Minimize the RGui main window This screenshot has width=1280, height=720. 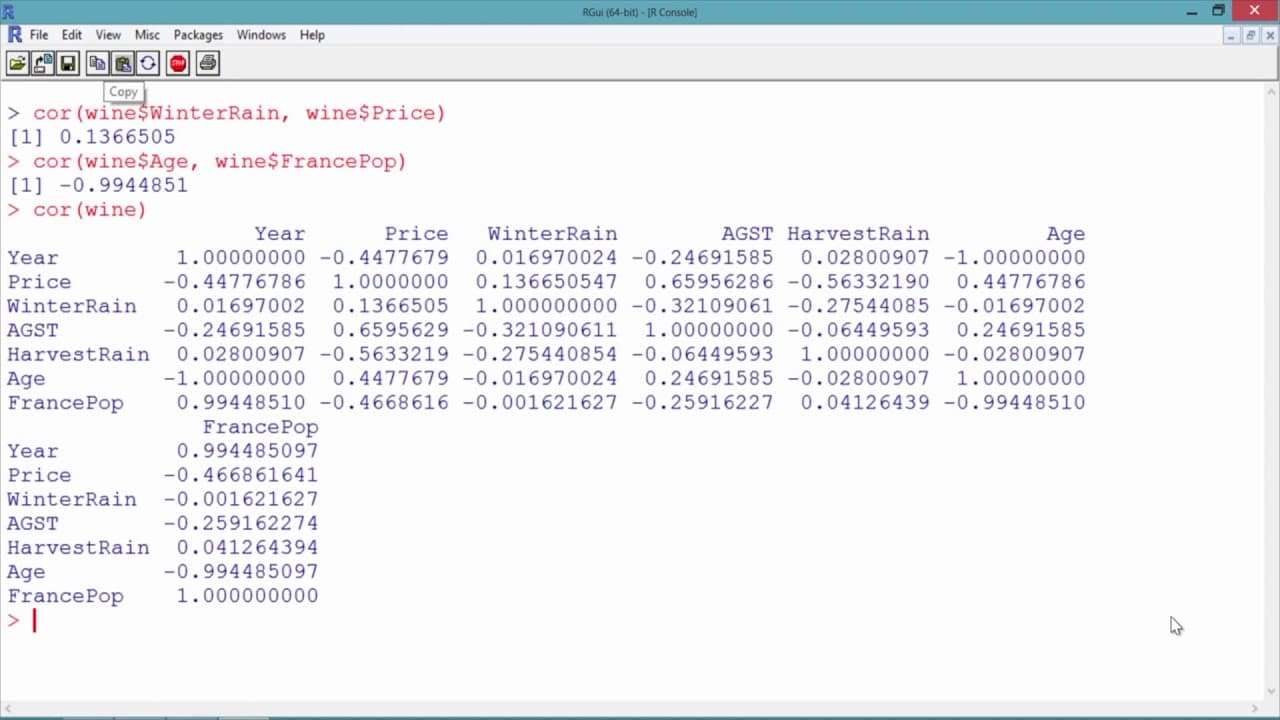(1192, 11)
